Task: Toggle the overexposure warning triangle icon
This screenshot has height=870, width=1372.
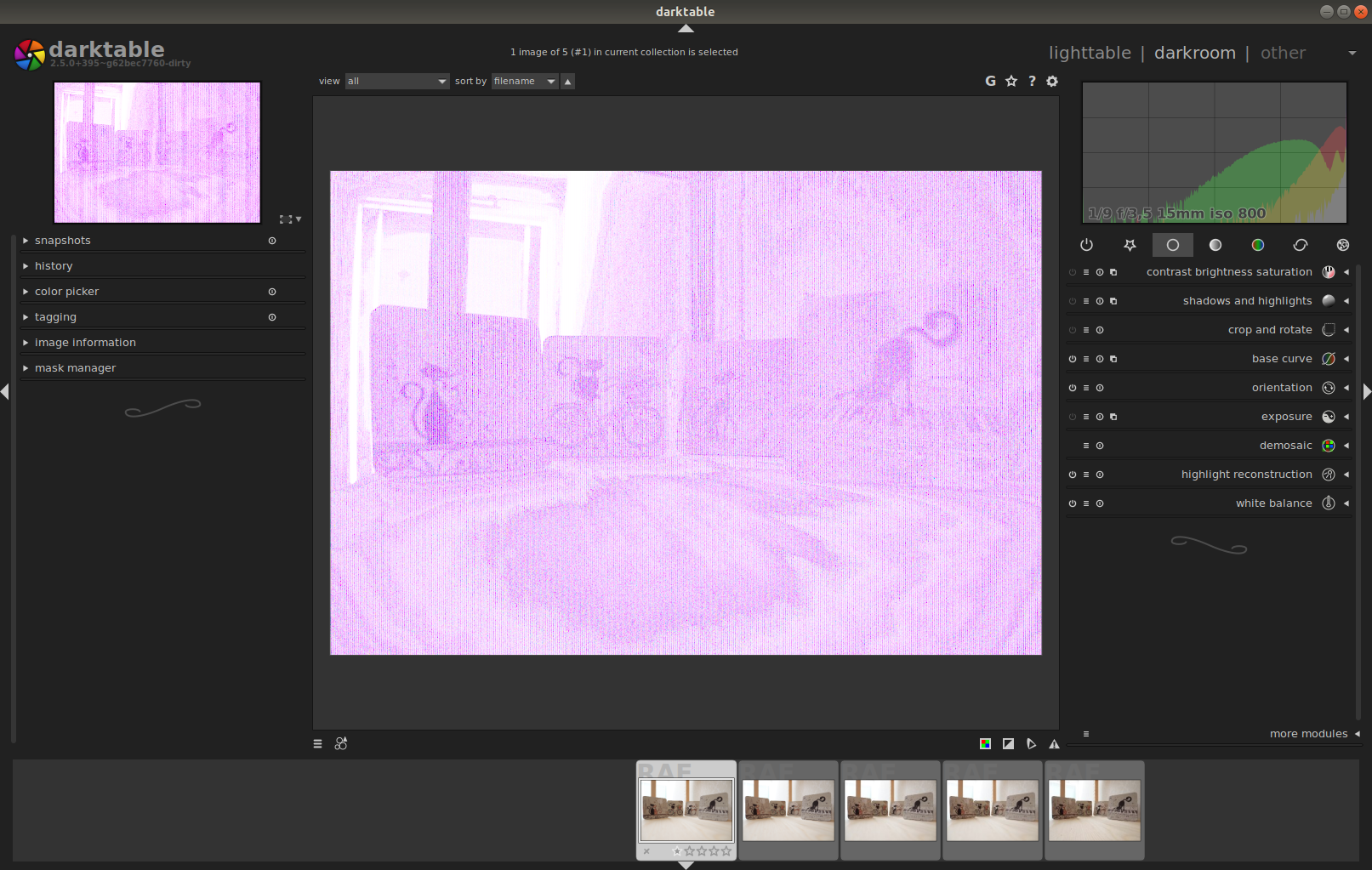Action: click(1054, 744)
